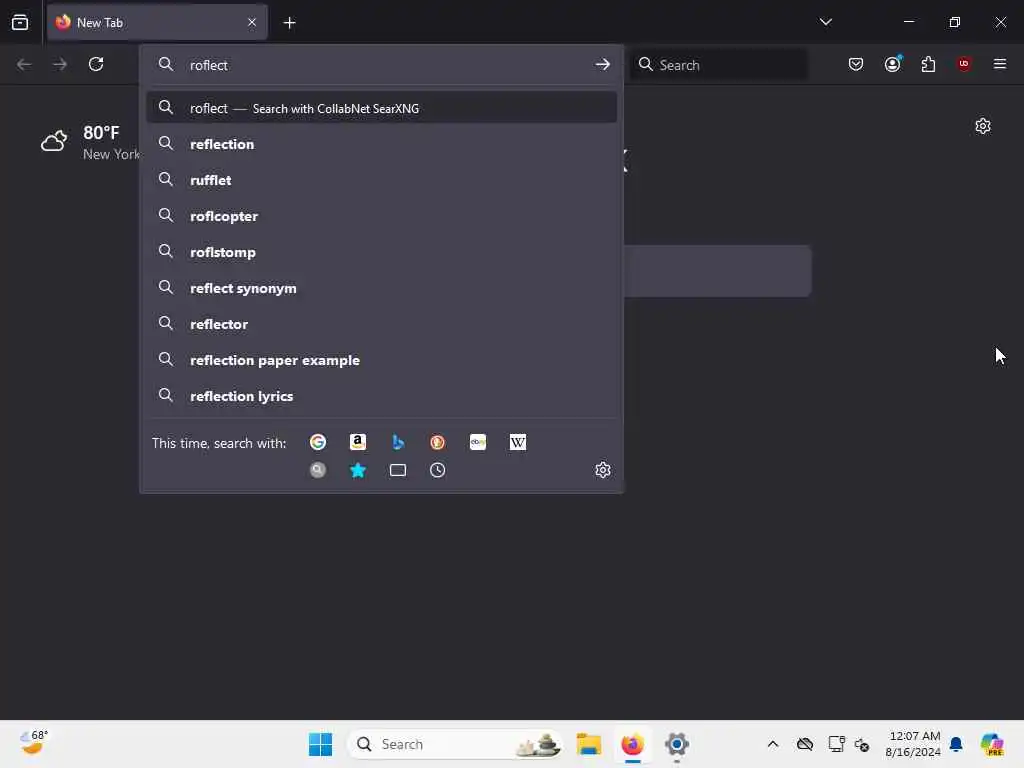
Task: Open clock showing 12:07 AM
Action: click(x=913, y=744)
